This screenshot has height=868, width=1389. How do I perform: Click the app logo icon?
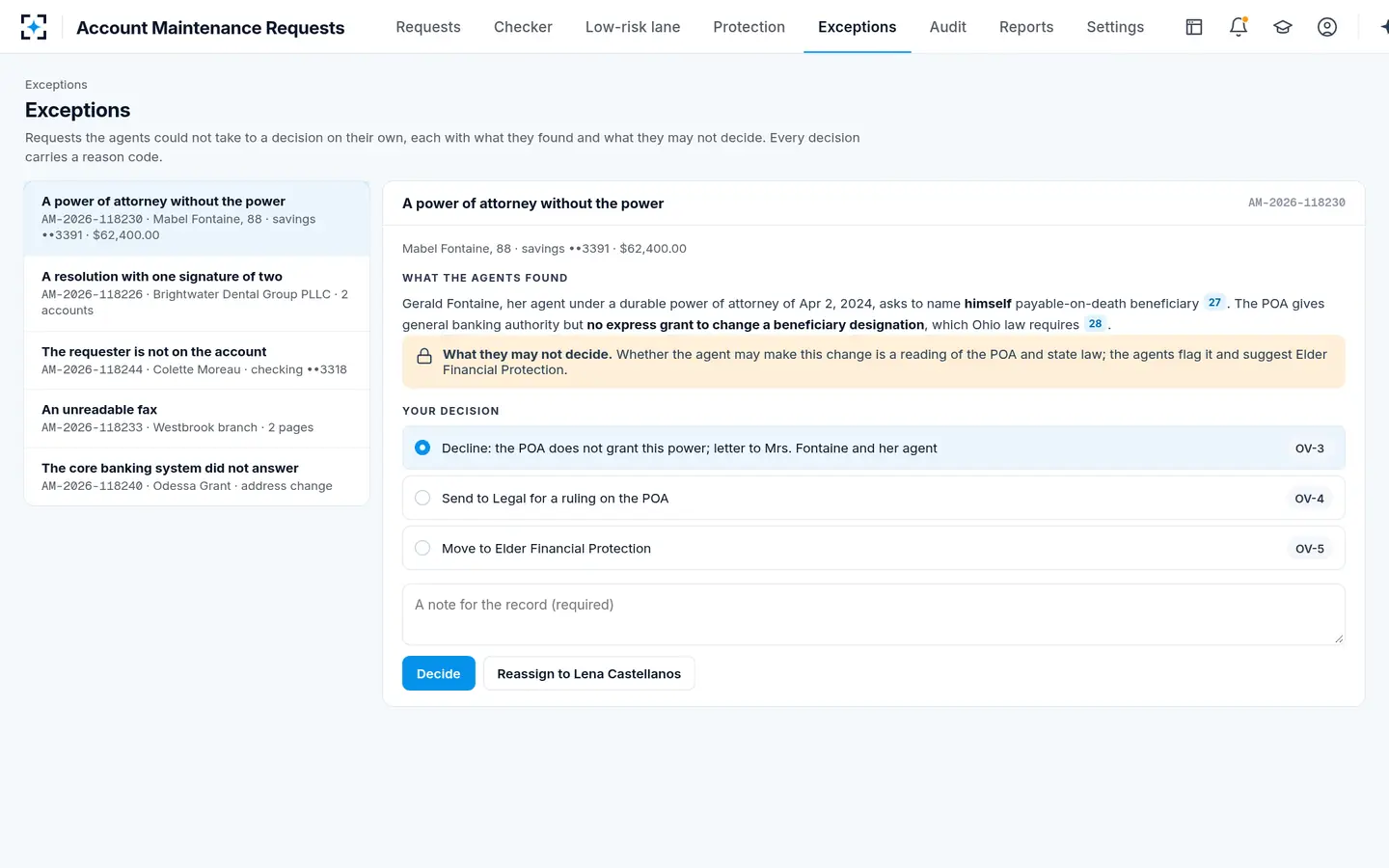coord(34,27)
